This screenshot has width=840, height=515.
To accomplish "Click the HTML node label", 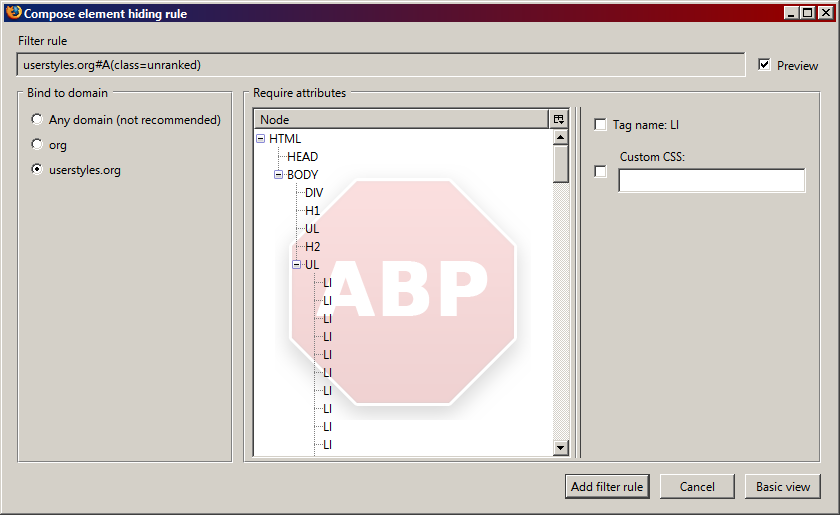I will (x=284, y=138).
